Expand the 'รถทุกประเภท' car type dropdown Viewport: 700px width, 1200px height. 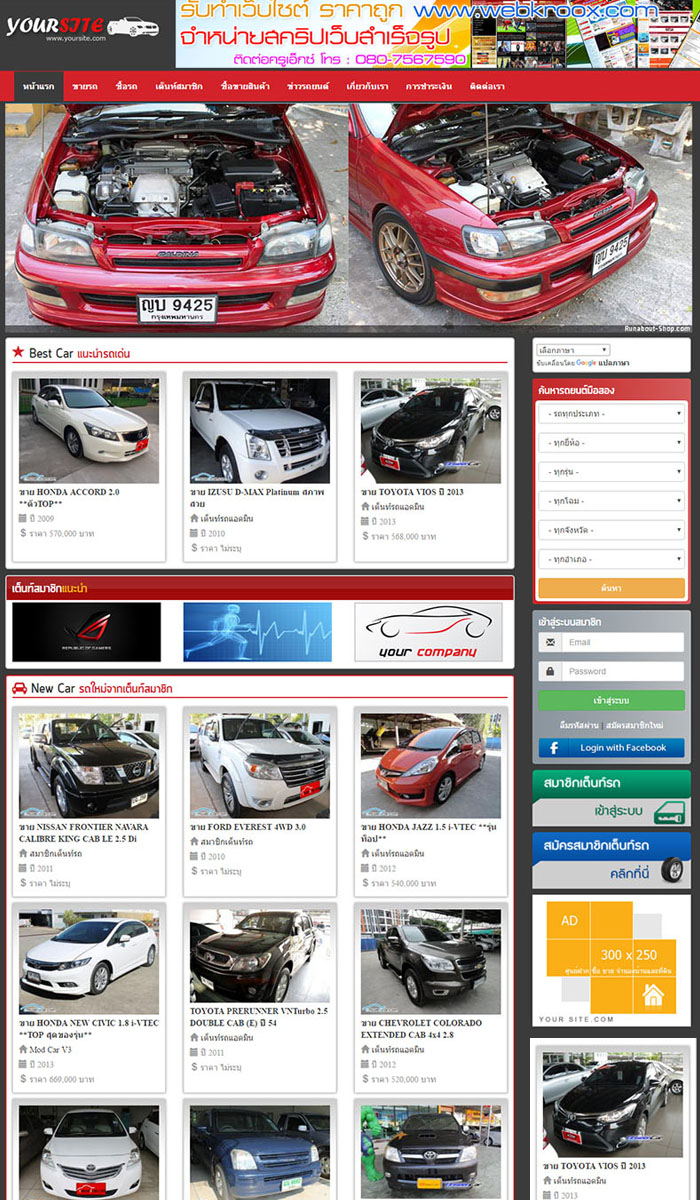tap(611, 413)
